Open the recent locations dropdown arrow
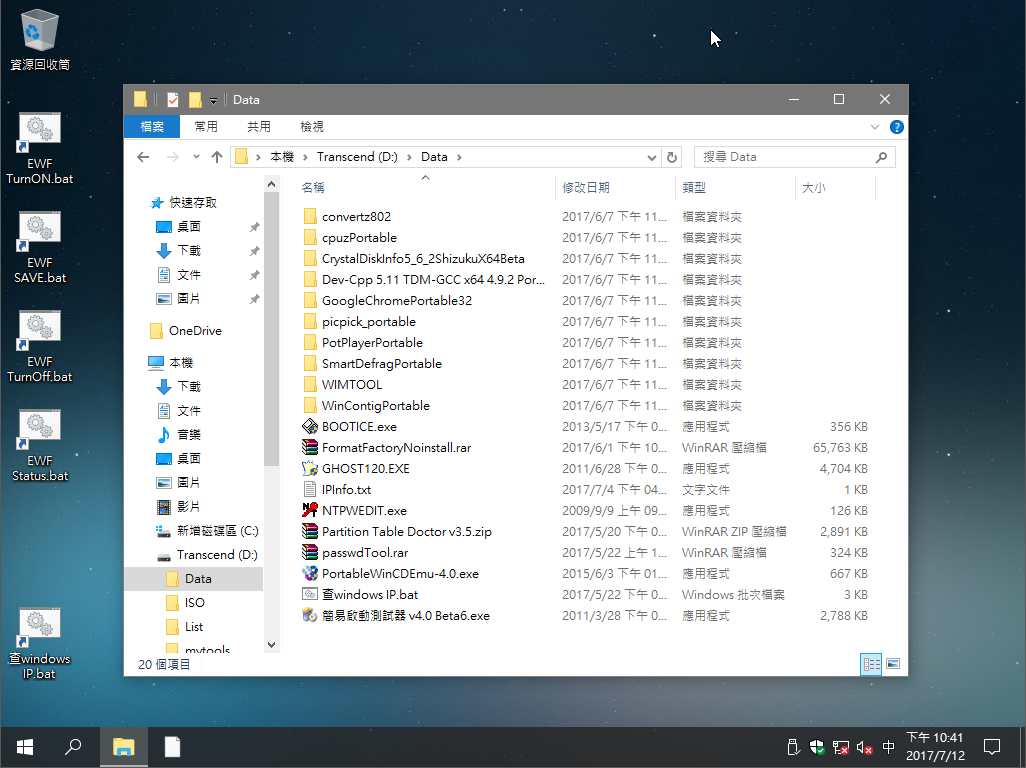This screenshot has width=1026, height=768. pyautogui.click(x=195, y=157)
